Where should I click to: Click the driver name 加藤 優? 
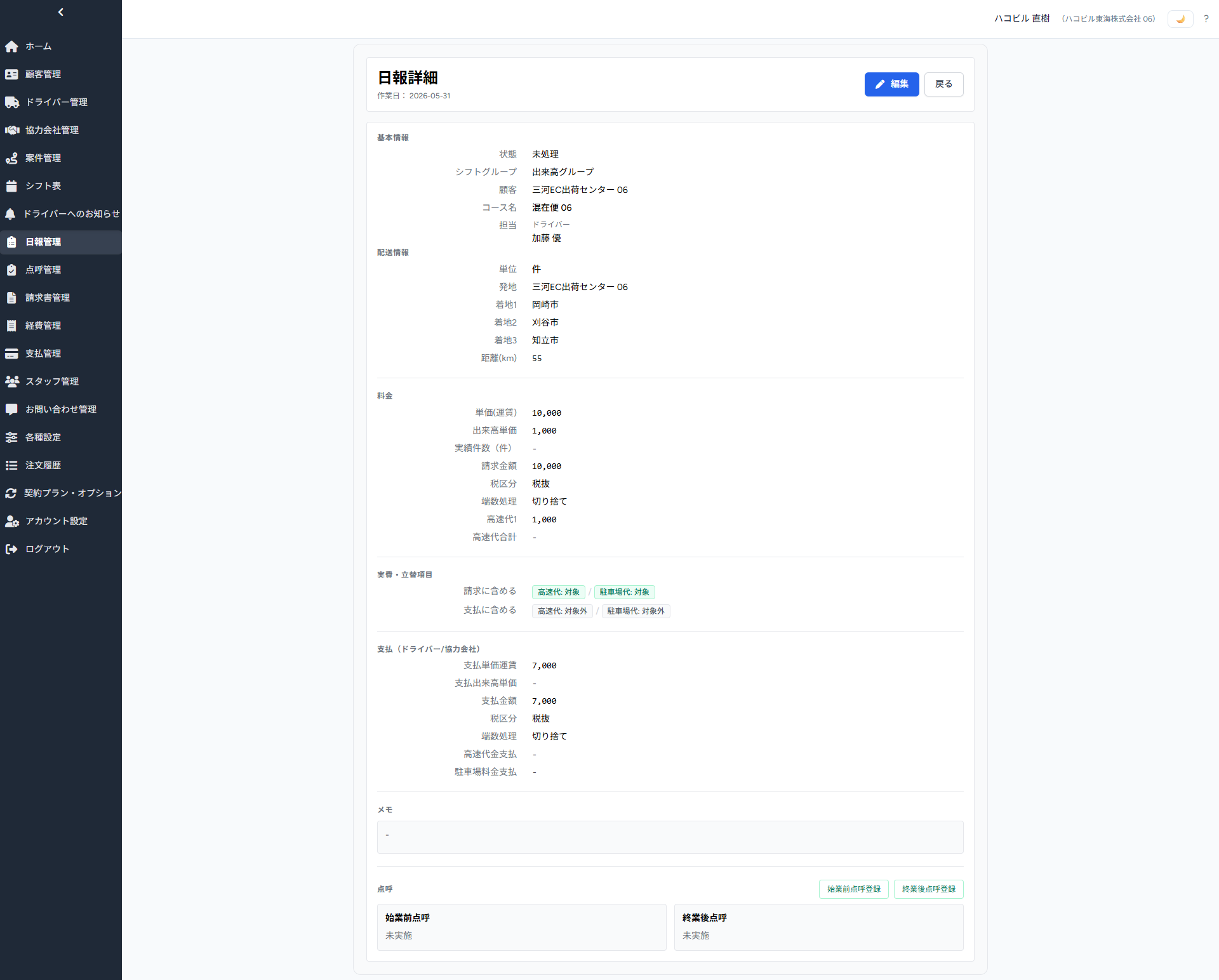pos(547,238)
